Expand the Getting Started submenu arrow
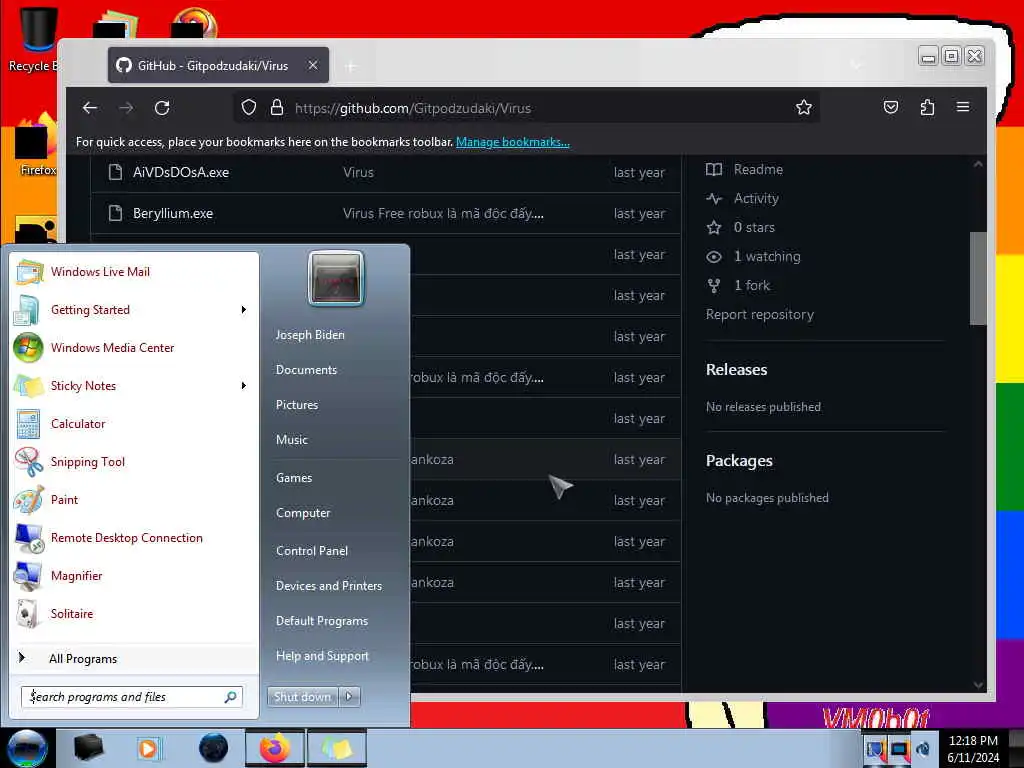 point(244,310)
